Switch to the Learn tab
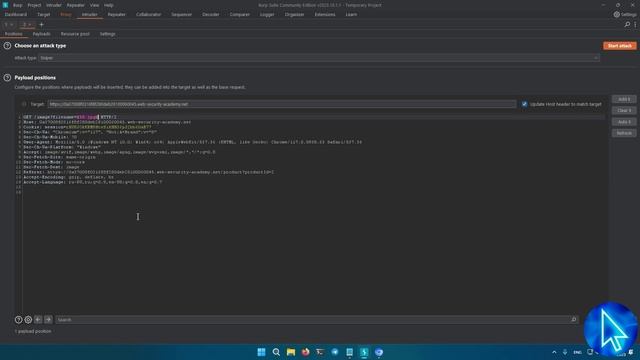The width and height of the screenshot is (640, 360). 351,14
